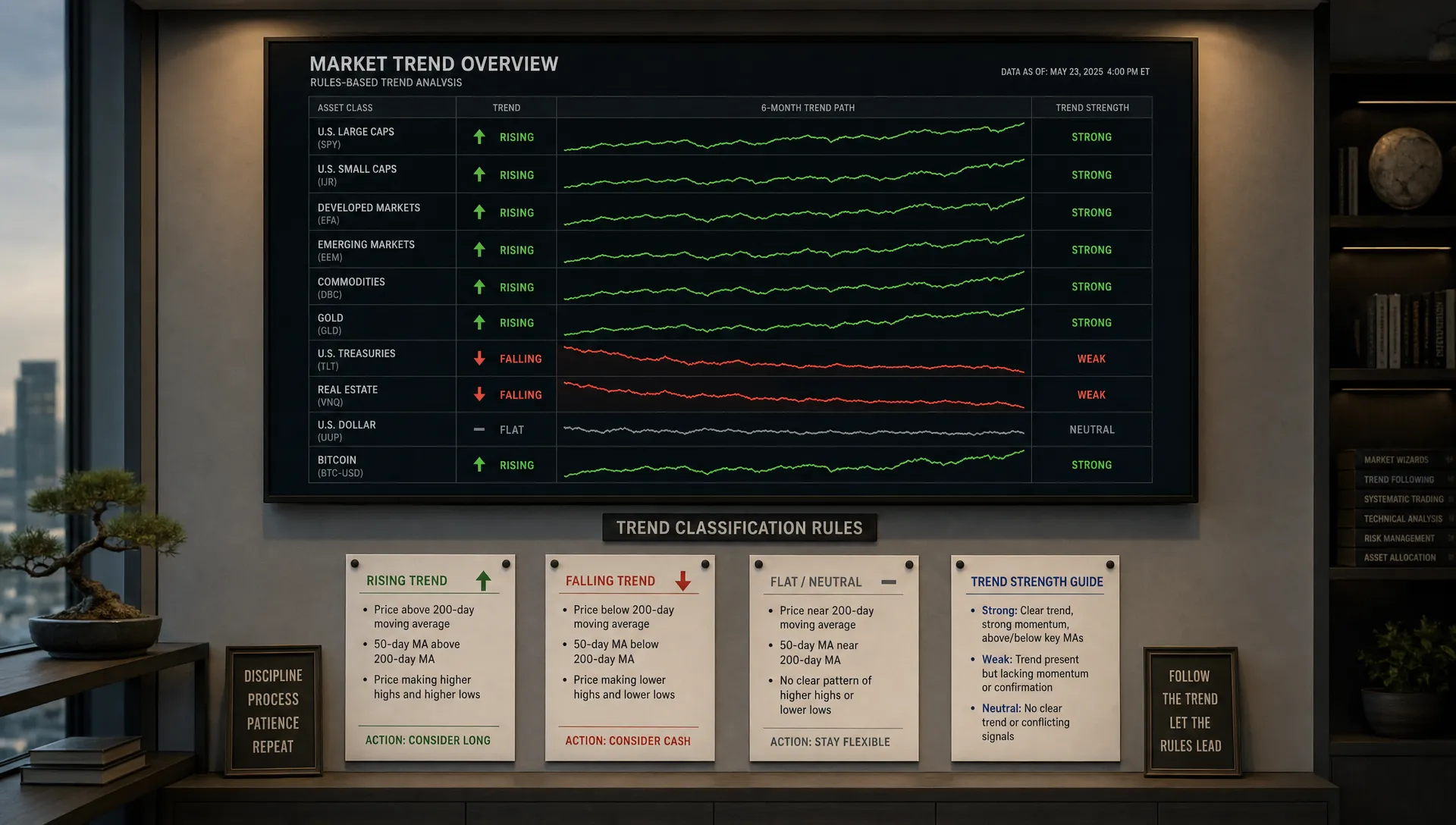Click the WEAK strength cell for U.S. Treasuries
This screenshot has width=1456, height=825.
pos(1091,359)
